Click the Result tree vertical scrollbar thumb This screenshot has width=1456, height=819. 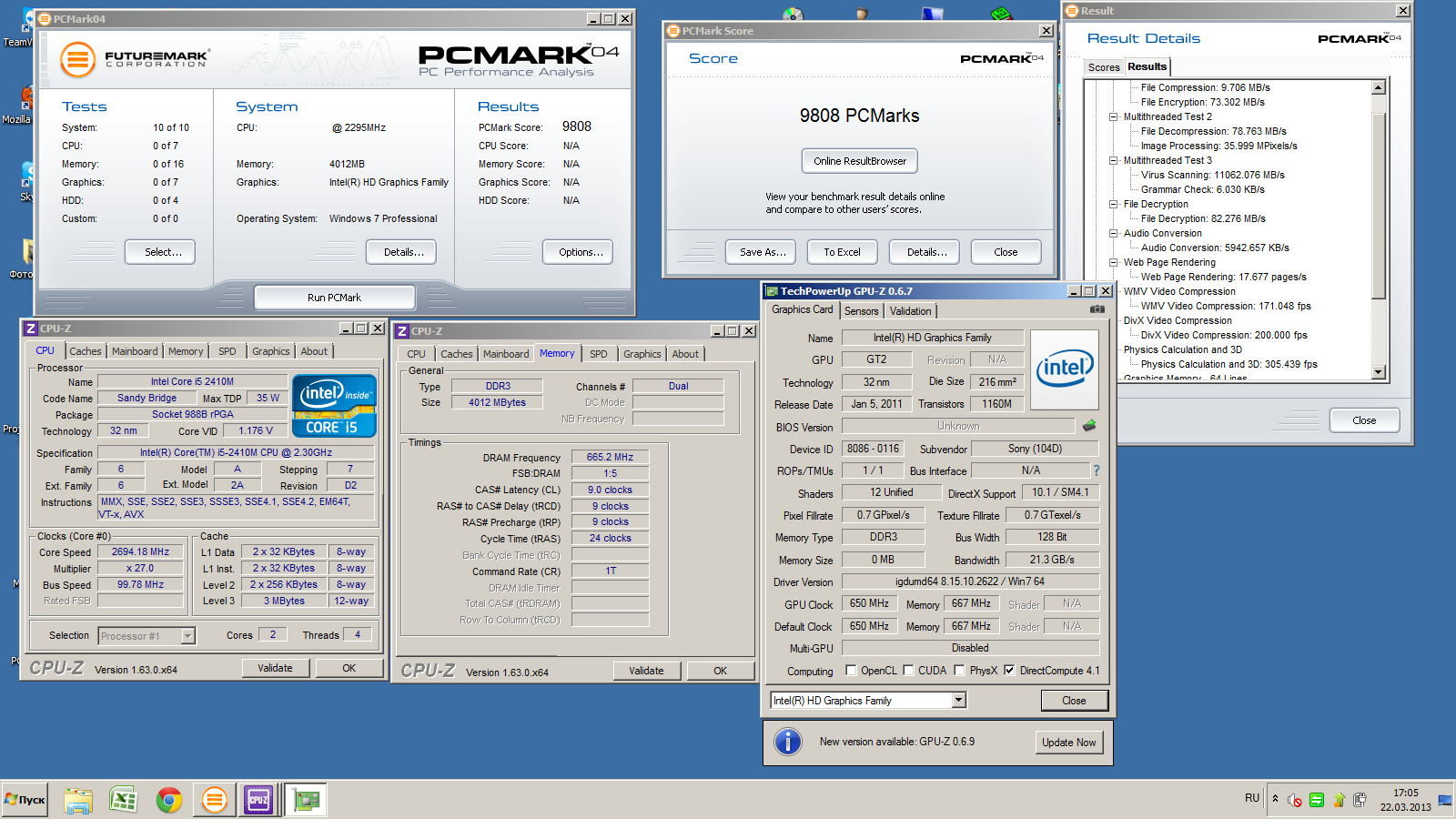pos(1379,206)
